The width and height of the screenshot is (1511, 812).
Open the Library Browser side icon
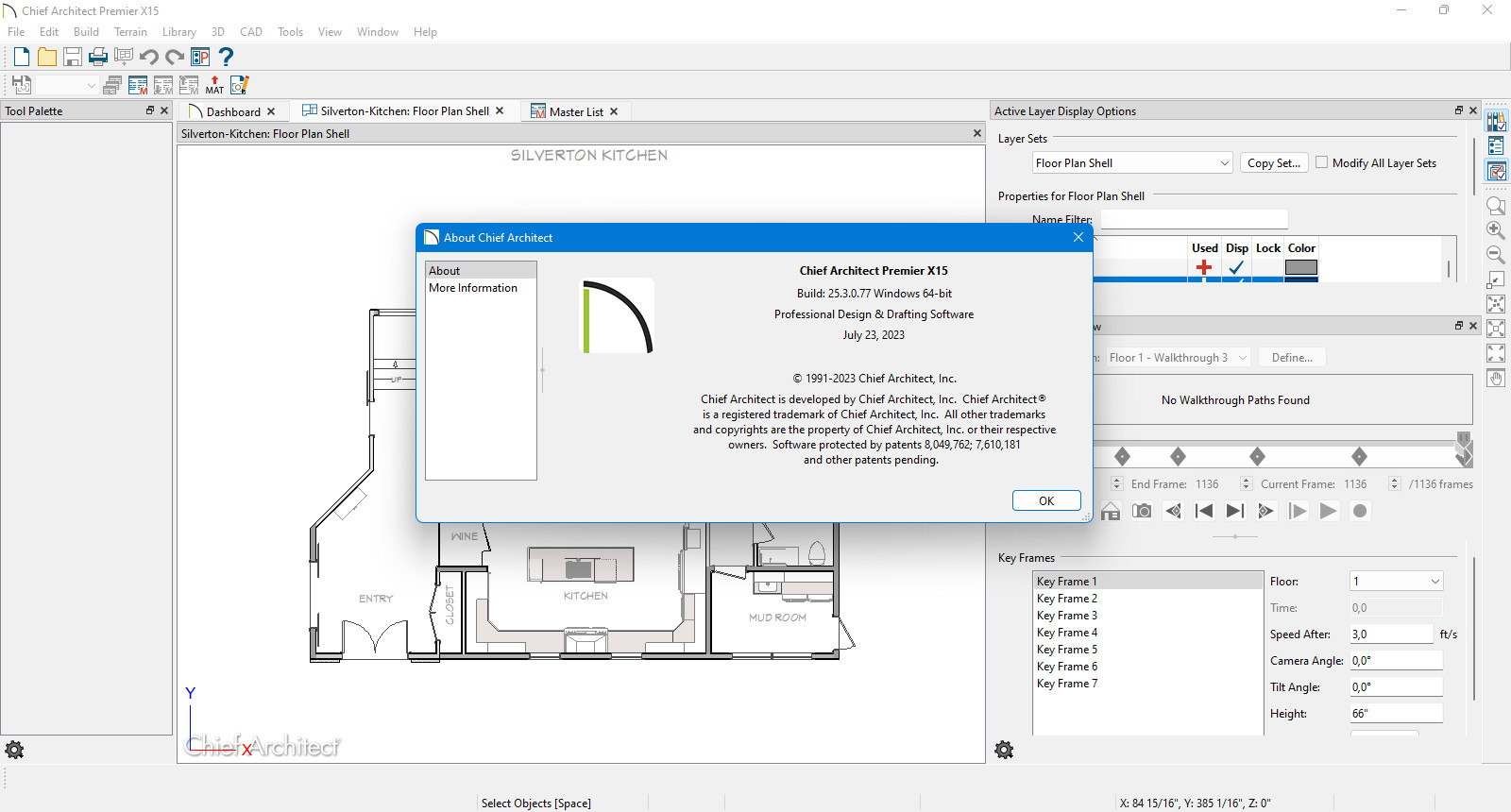(x=1496, y=121)
